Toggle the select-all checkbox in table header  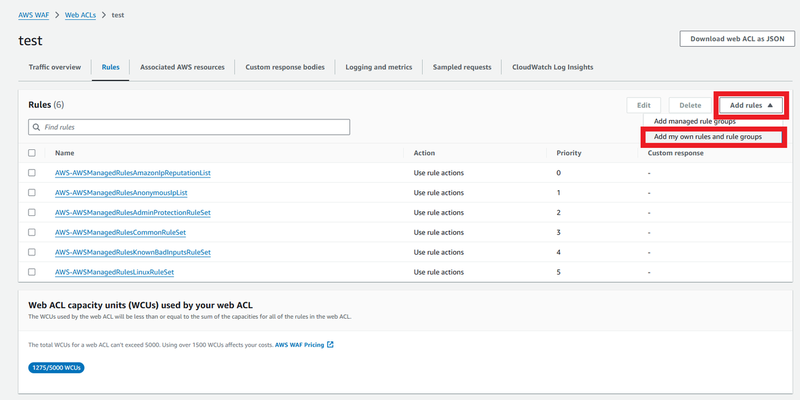32,153
